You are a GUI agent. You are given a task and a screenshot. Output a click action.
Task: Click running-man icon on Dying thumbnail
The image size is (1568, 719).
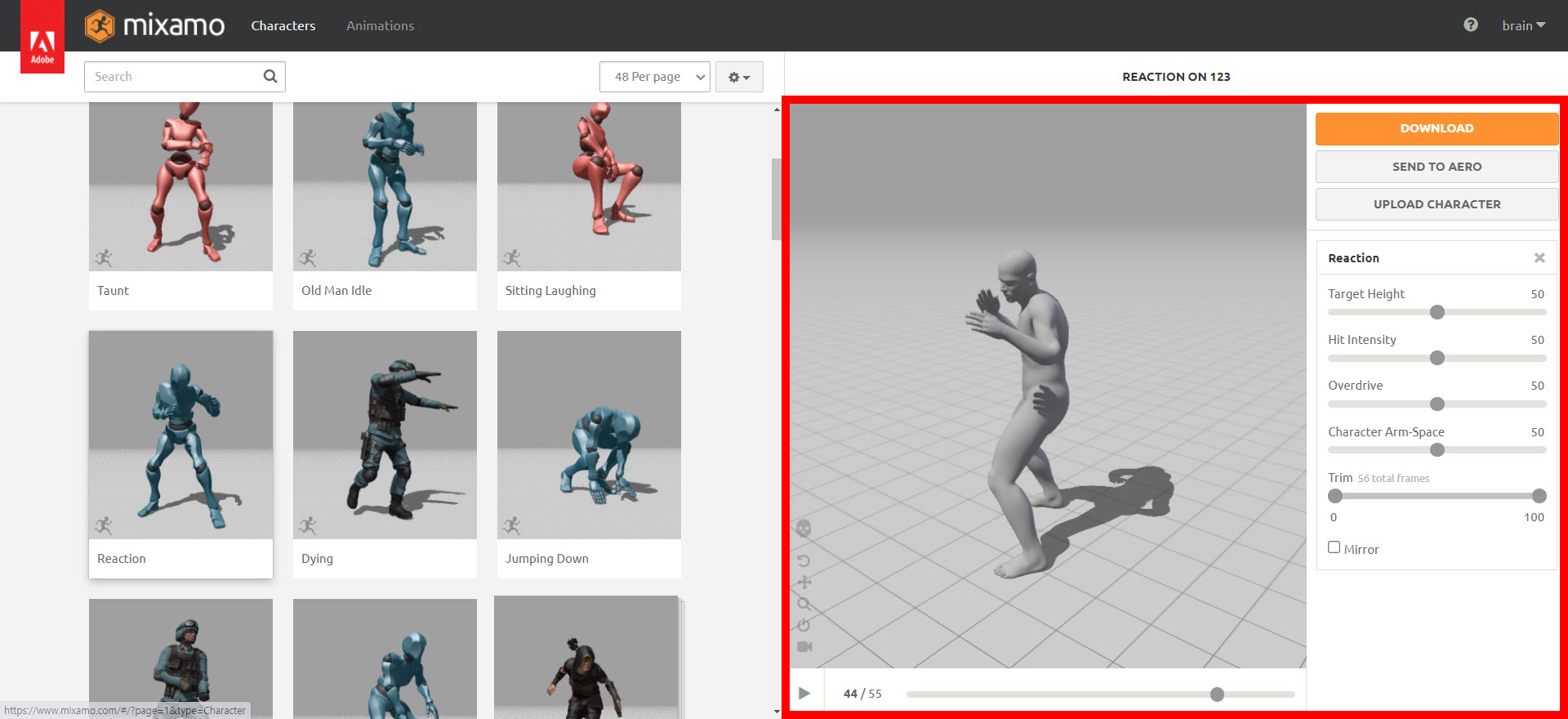[x=308, y=525]
